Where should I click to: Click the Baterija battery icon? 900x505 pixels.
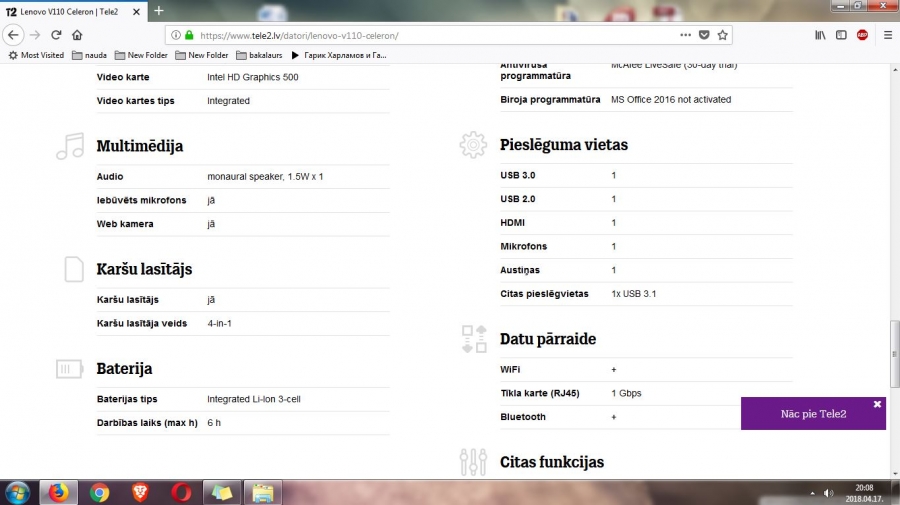tap(70, 368)
